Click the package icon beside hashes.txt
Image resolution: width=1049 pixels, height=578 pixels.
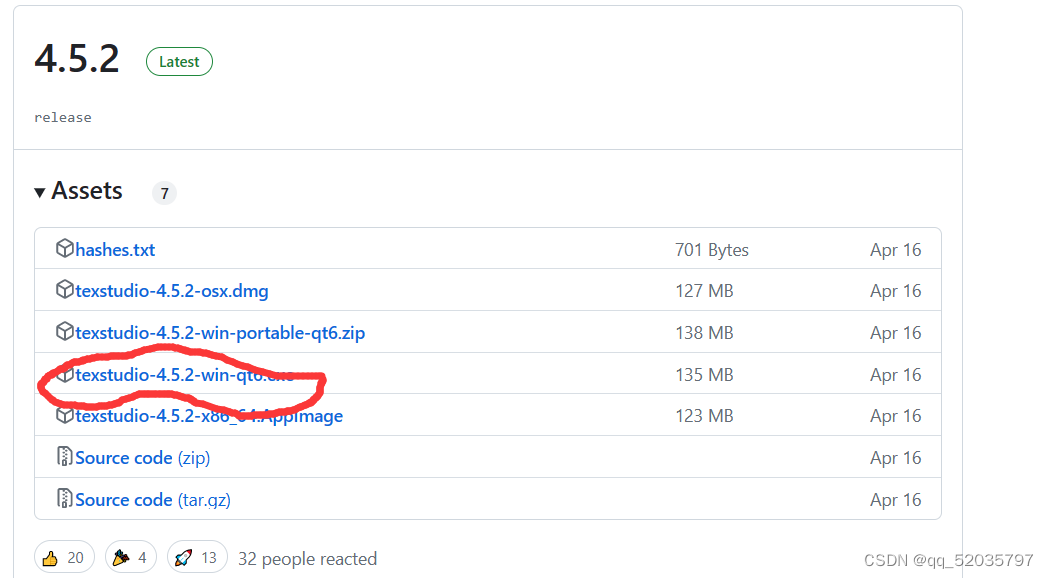point(64,249)
